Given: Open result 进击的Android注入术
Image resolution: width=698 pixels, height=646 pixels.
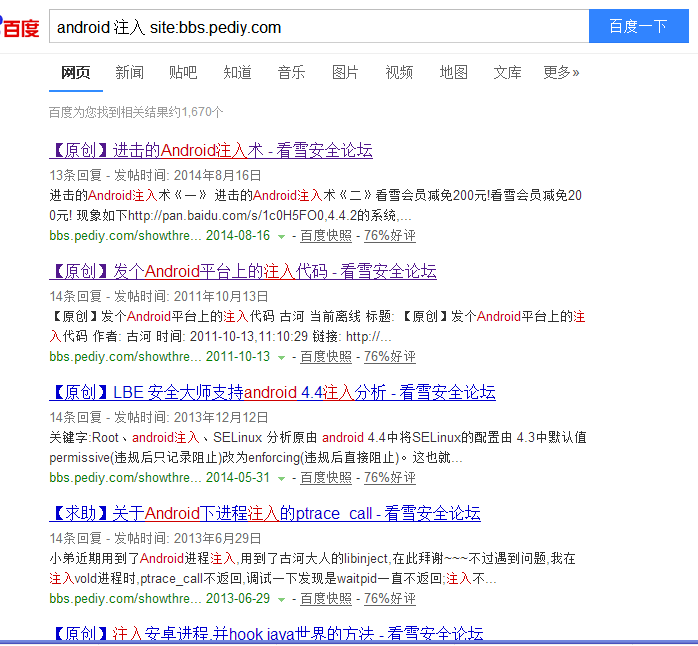Looking at the screenshot, I should click(211, 150).
